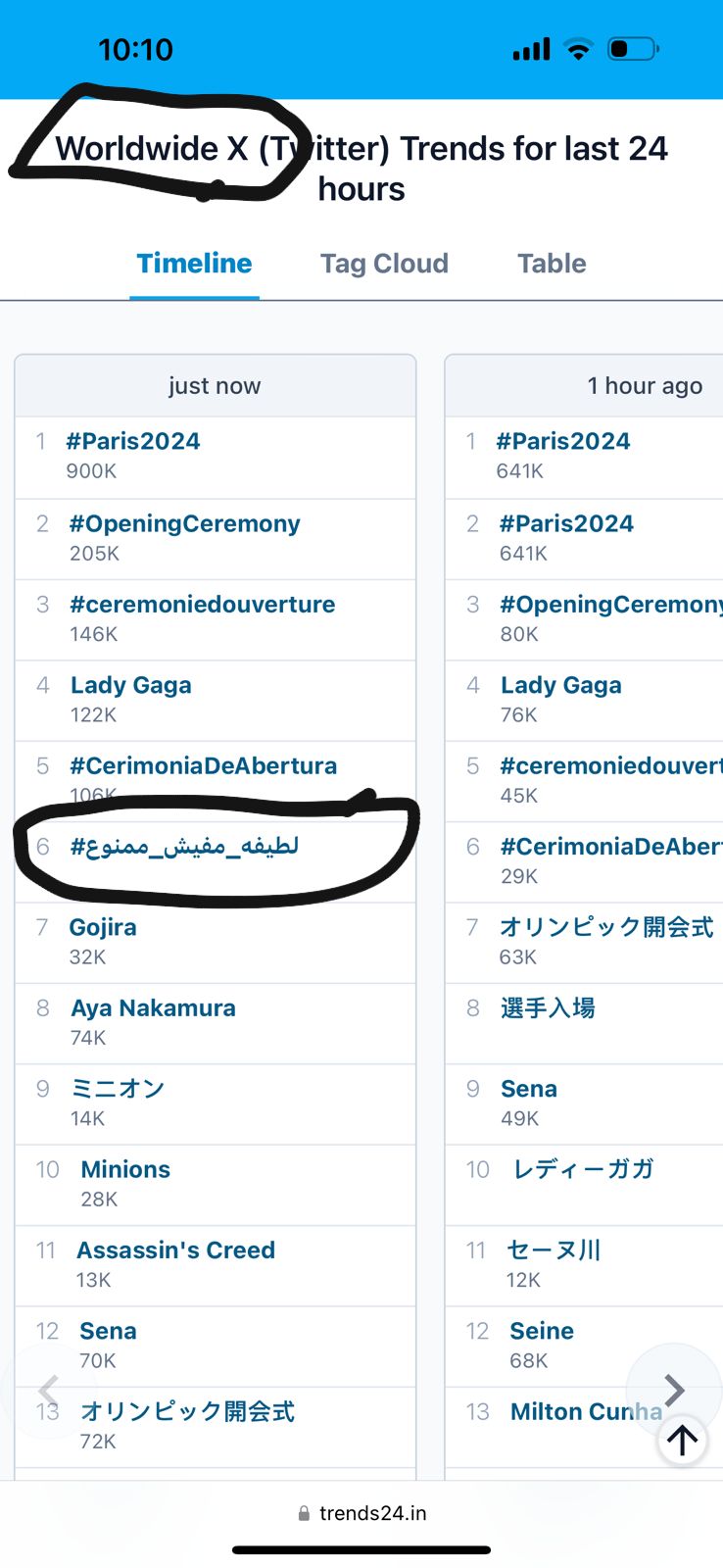Tap the lock icon in address bar
Viewport: 723px width, 1568px height.
(304, 1513)
